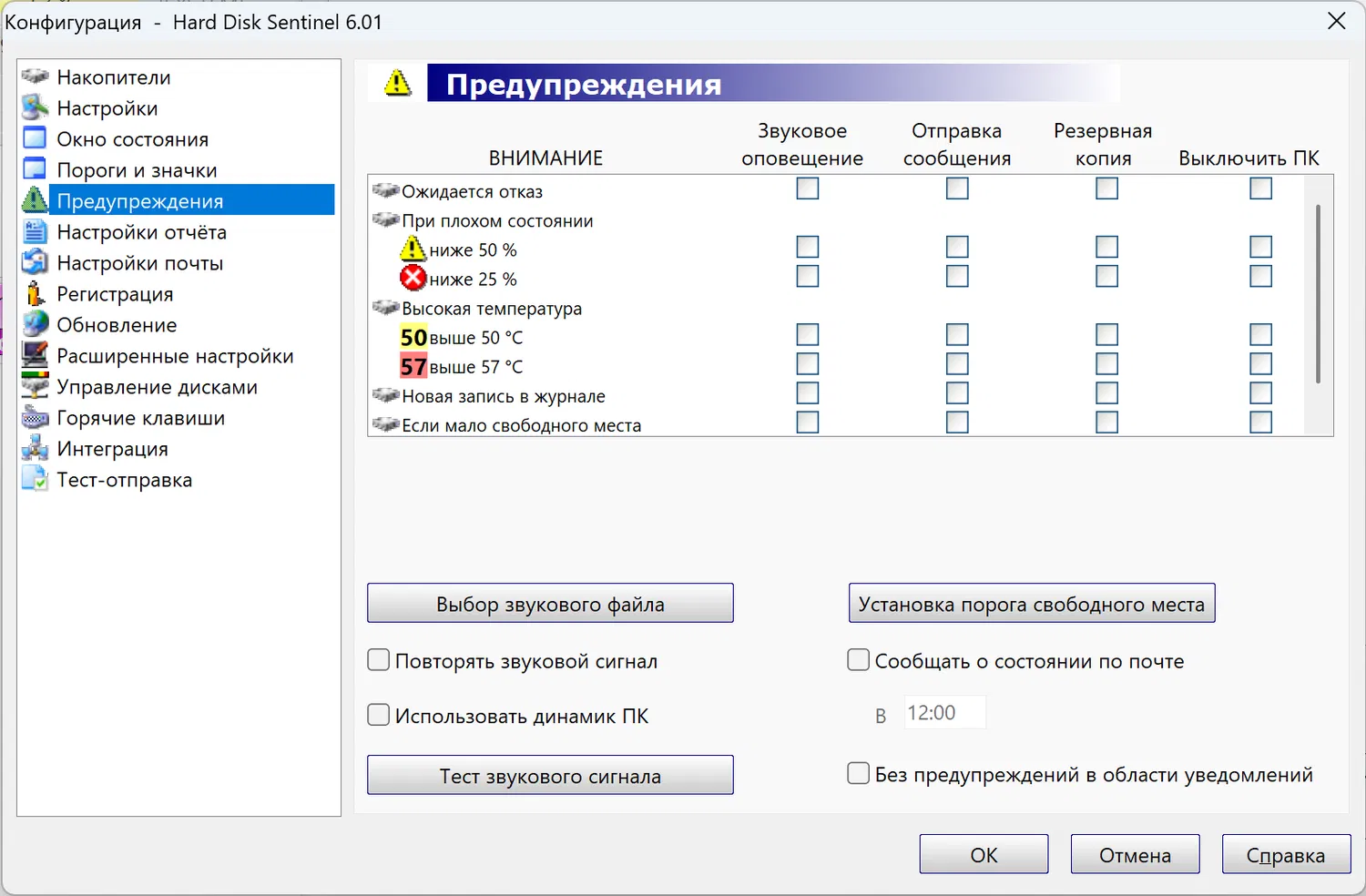Enable sound alert for Новая запись в журнале
This screenshot has height=896, width=1366.
coord(808,392)
